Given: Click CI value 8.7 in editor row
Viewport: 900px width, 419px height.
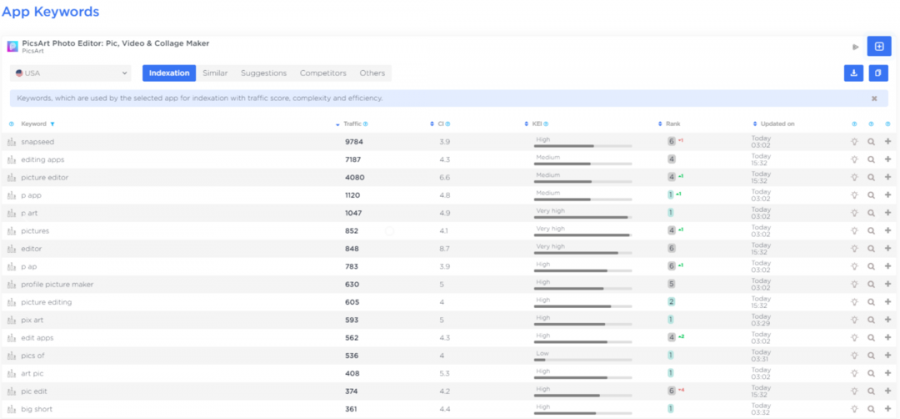Looking at the screenshot, I should (x=444, y=249).
